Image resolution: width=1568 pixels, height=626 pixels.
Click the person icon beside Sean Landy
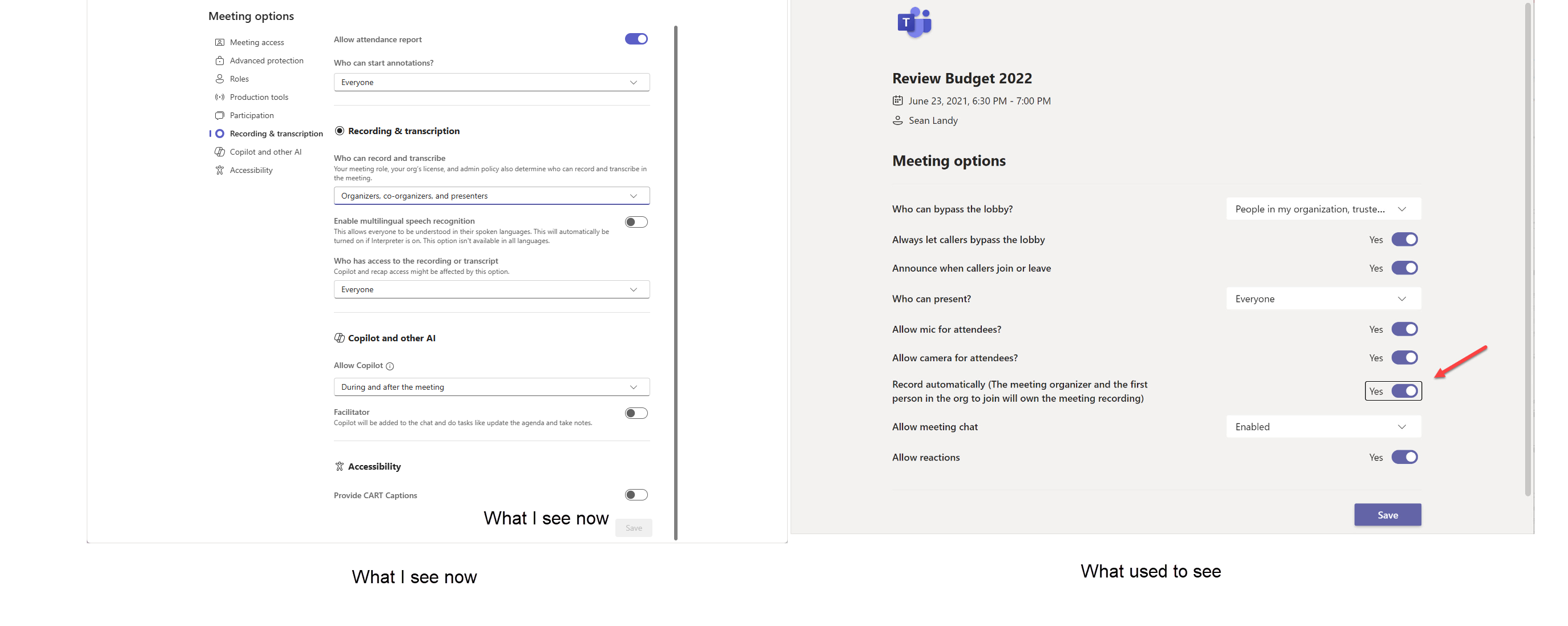click(898, 120)
